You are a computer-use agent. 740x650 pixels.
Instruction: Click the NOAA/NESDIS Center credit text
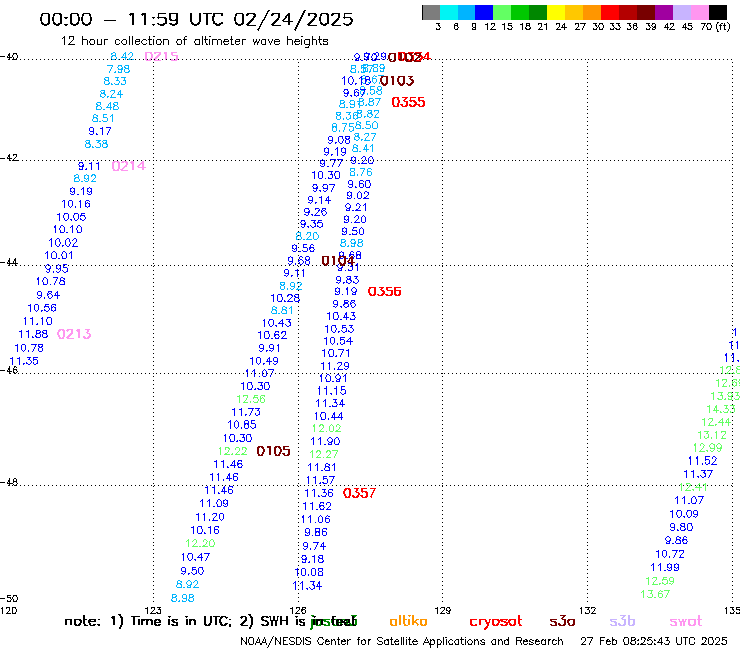point(402,641)
